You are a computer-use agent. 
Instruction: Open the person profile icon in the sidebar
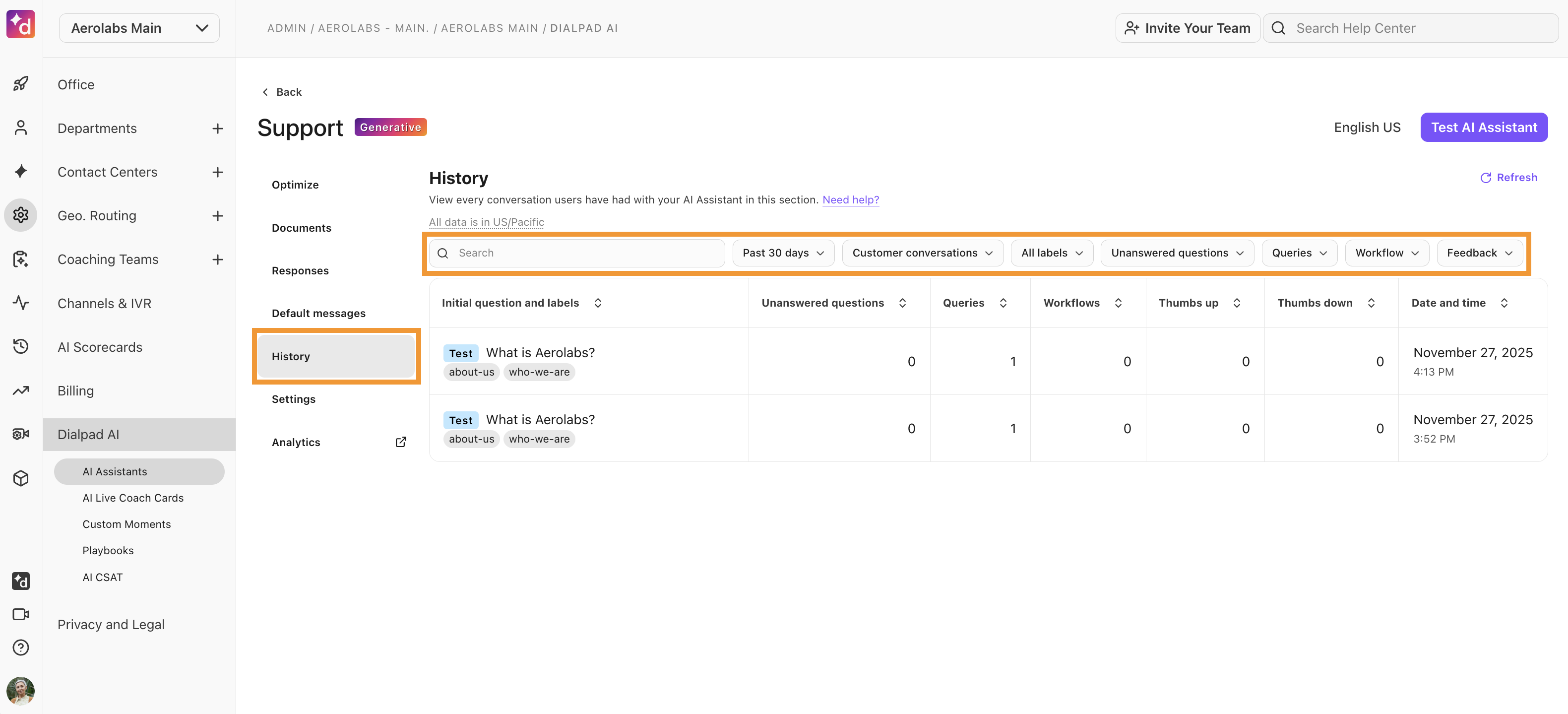21,127
